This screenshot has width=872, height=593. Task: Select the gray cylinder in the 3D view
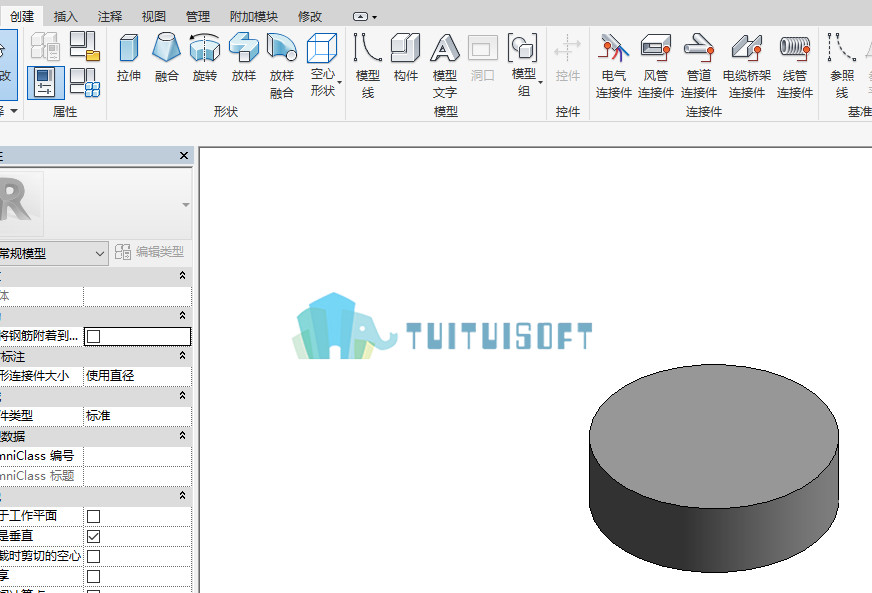(x=714, y=468)
